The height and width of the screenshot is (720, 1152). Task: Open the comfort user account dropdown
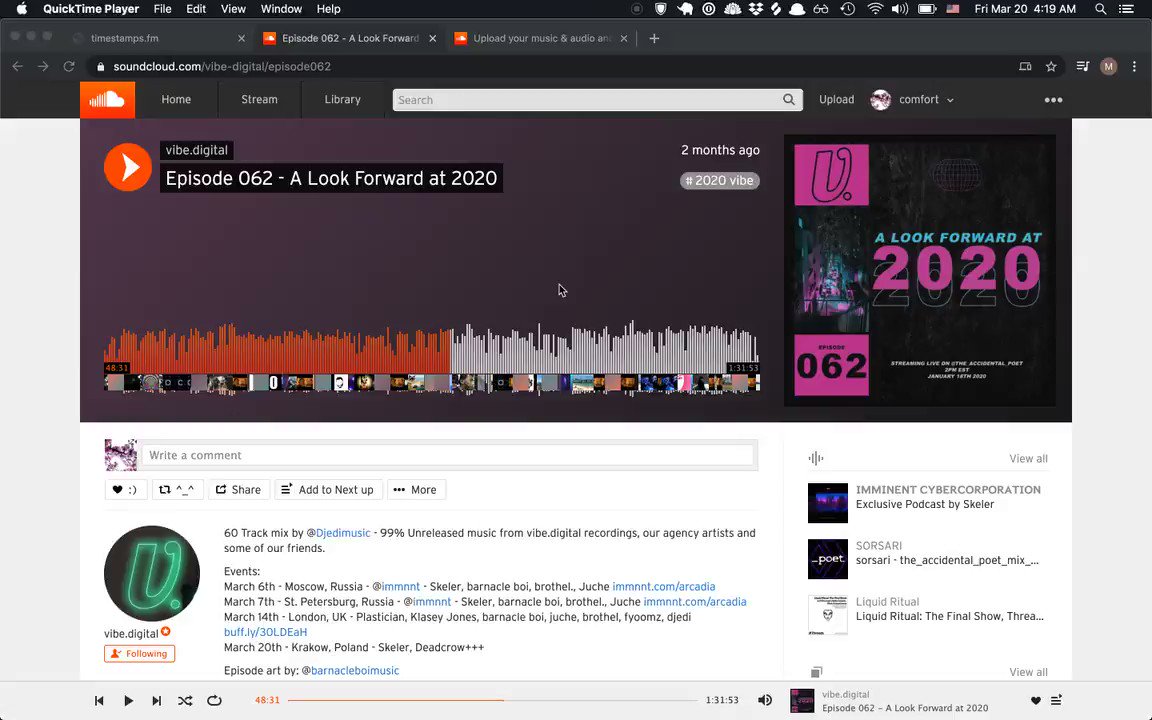(x=912, y=100)
